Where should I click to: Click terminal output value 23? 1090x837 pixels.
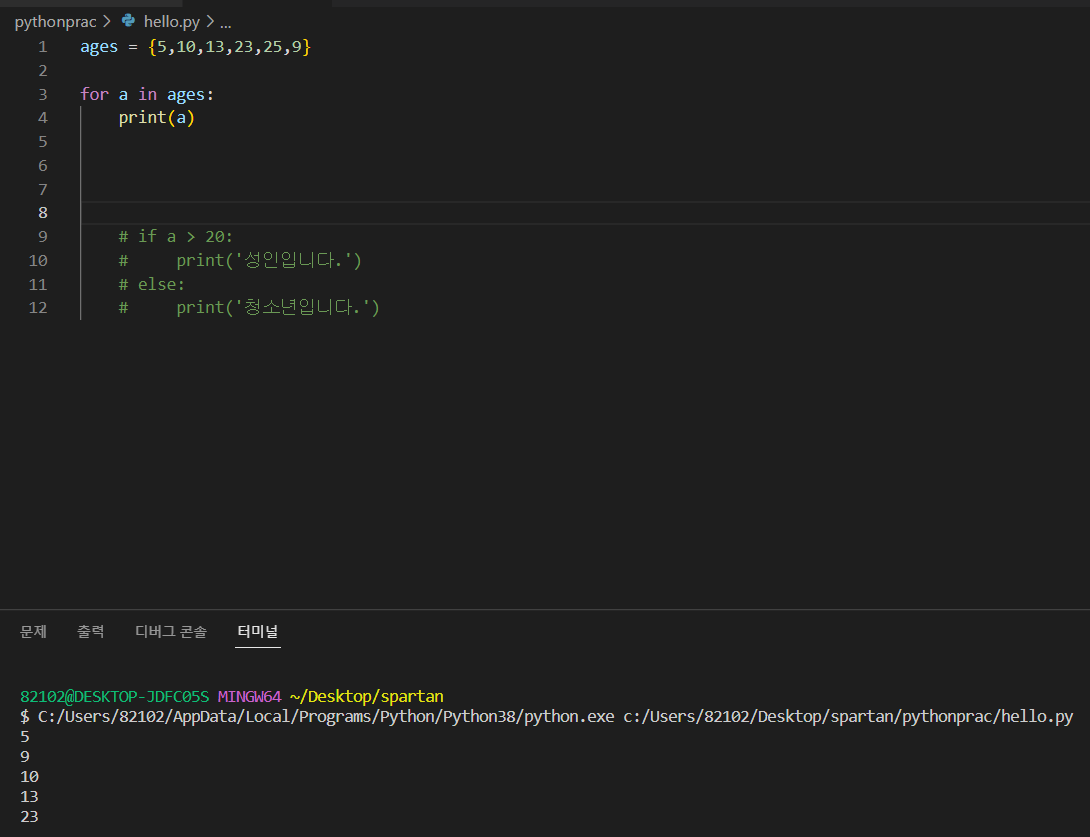point(29,817)
